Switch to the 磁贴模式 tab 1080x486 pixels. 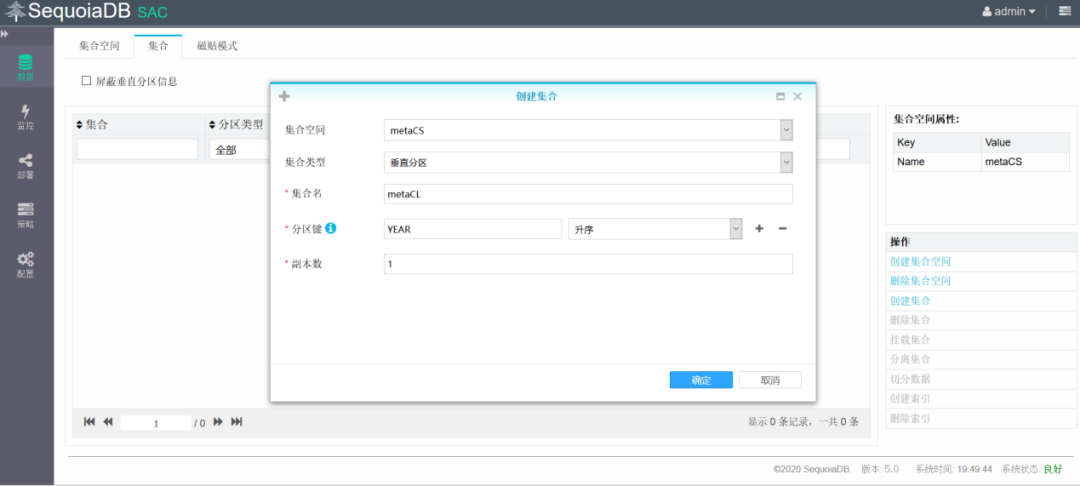(x=217, y=46)
